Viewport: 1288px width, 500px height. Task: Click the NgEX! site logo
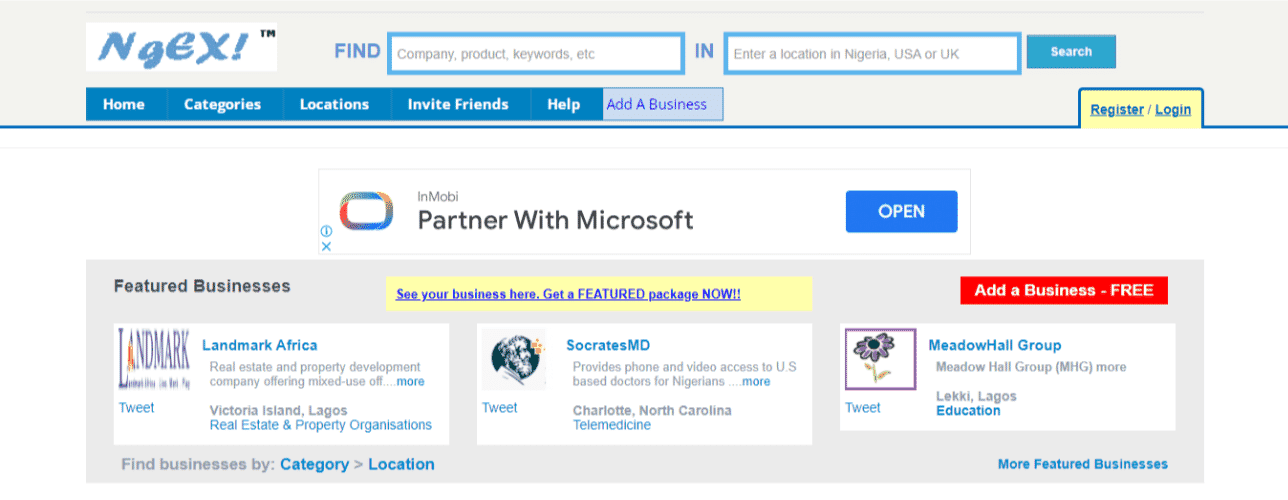tap(181, 47)
